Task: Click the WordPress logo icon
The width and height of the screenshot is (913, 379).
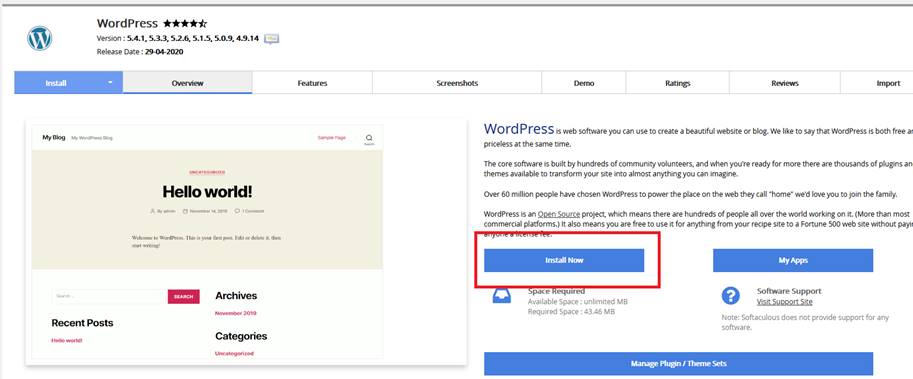Action: coord(40,38)
